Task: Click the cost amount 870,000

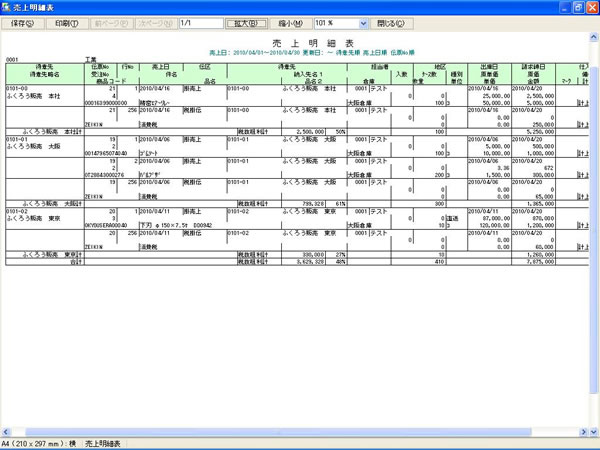Action: [x=543, y=218]
